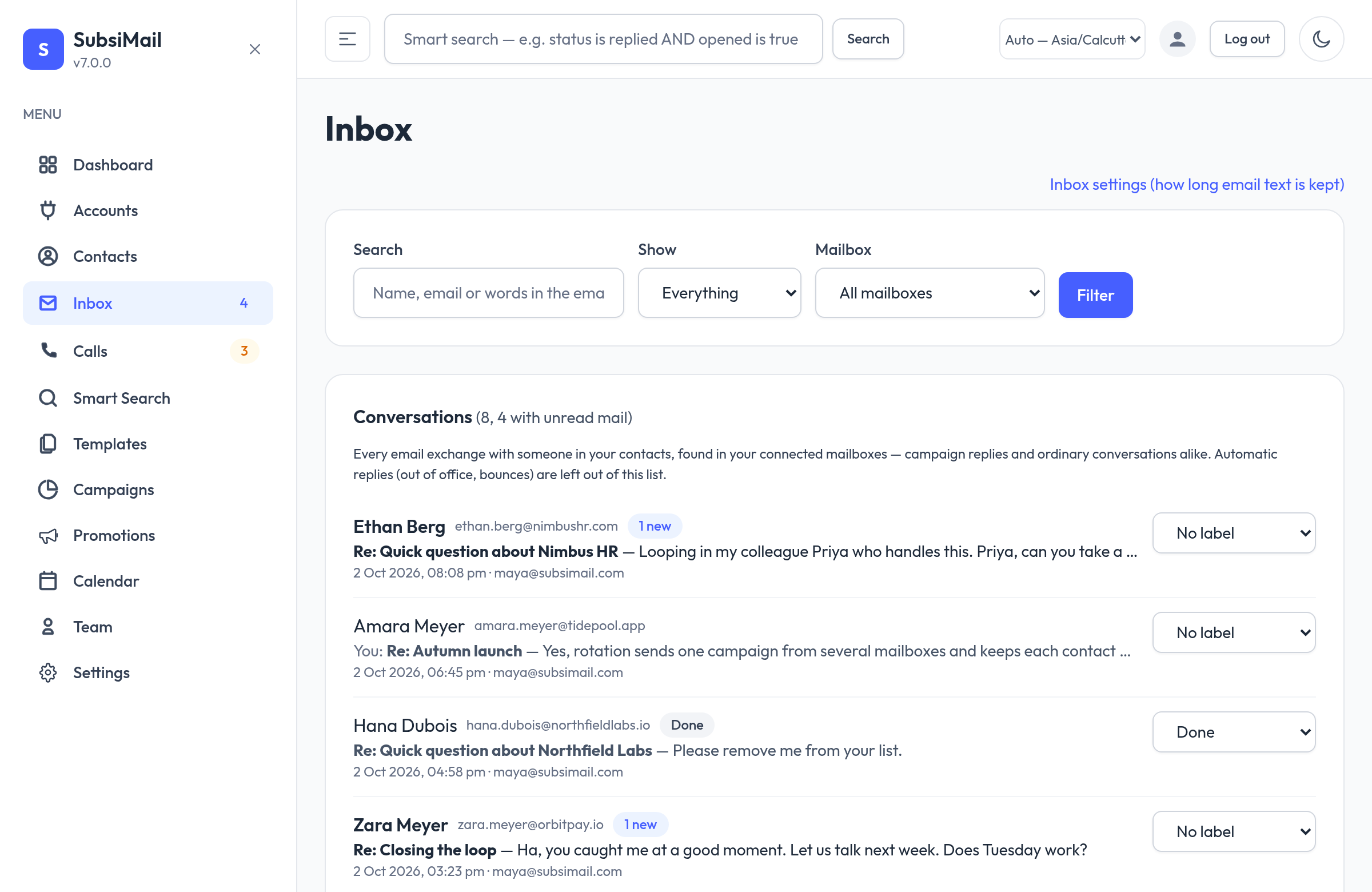
Task: Click the Calls badge showing 3
Action: coord(245,351)
